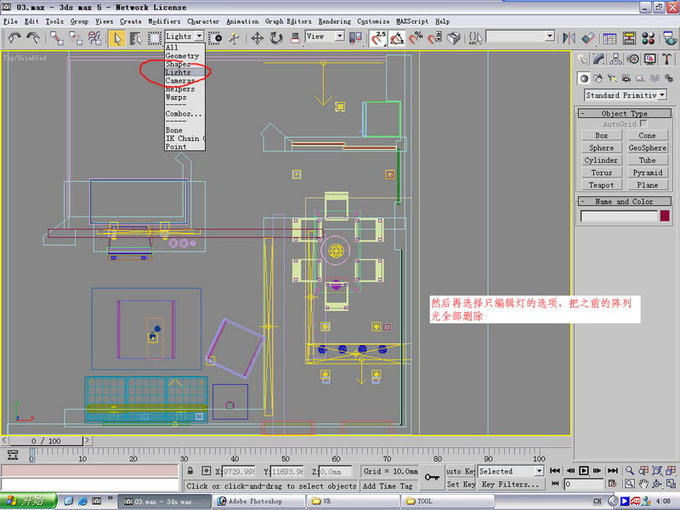
Task: Open the Selected key filter dropdown
Action: 510,470
